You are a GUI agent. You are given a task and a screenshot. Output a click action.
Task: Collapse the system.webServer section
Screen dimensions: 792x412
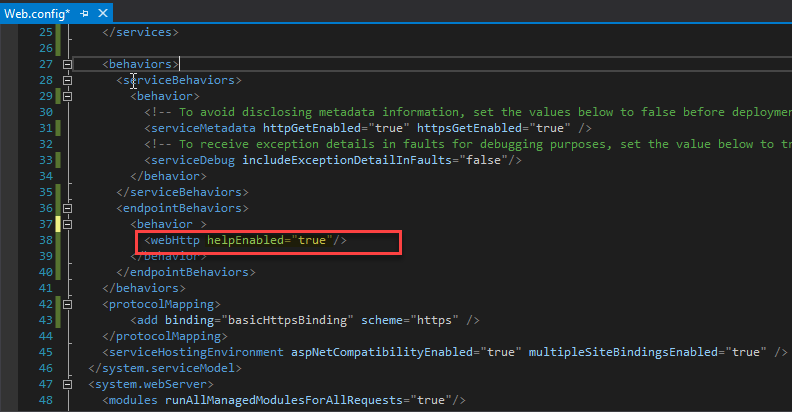(x=67, y=384)
